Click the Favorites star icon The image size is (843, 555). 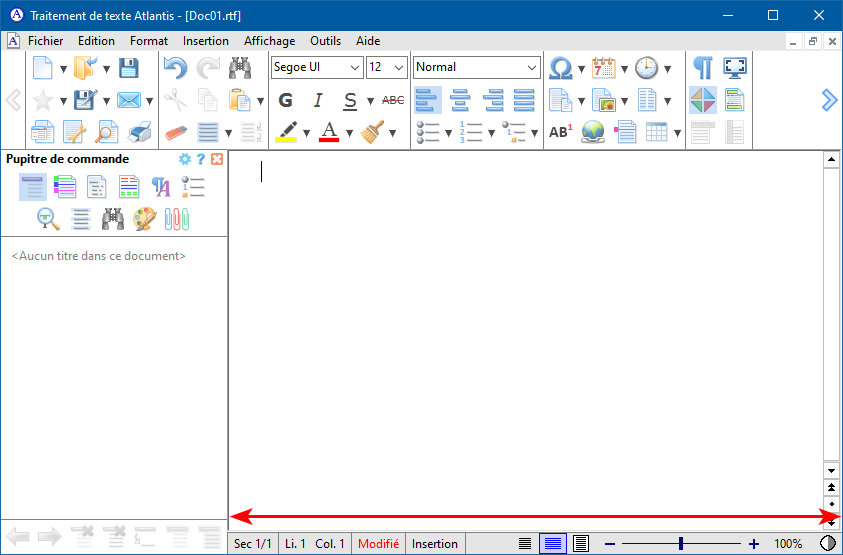[42, 100]
